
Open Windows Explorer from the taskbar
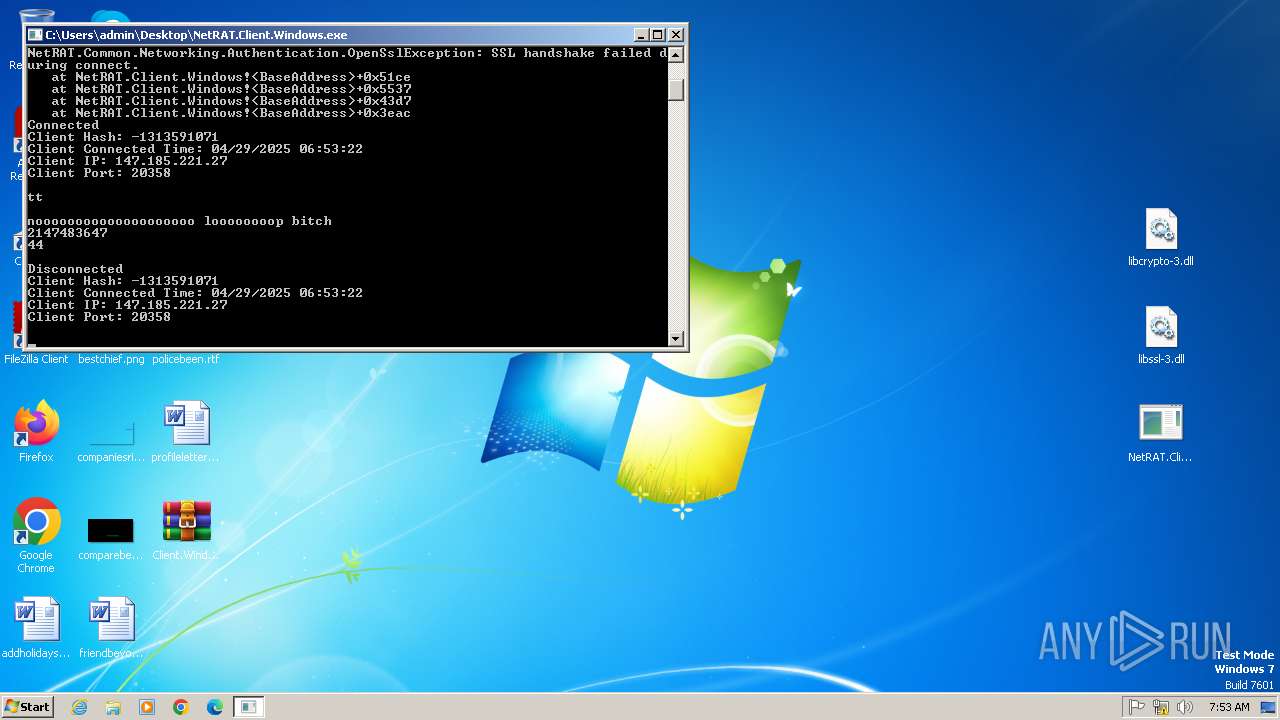click(113, 707)
